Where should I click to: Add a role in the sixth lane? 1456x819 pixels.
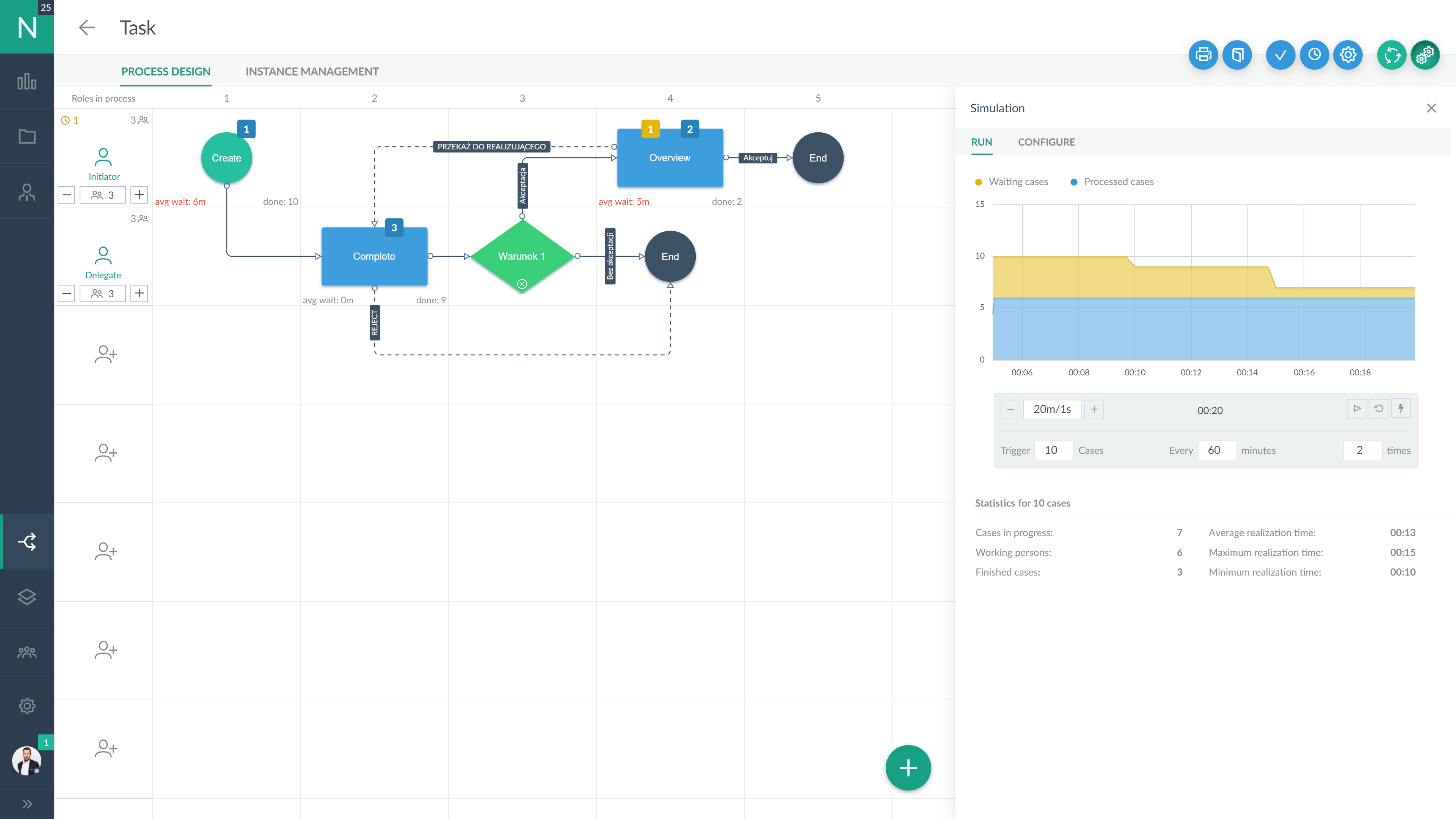[x=106, y=650]
